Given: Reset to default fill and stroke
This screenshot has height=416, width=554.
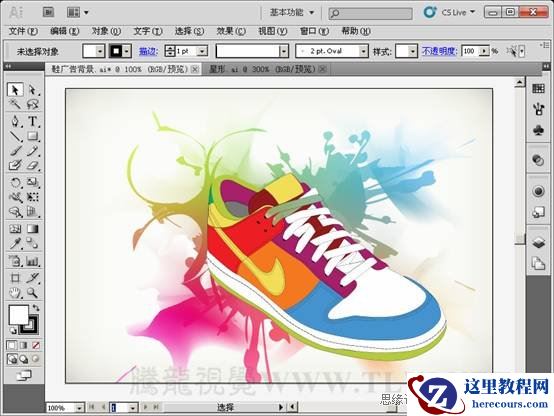Looking at the screenshot, I should 13,330.
